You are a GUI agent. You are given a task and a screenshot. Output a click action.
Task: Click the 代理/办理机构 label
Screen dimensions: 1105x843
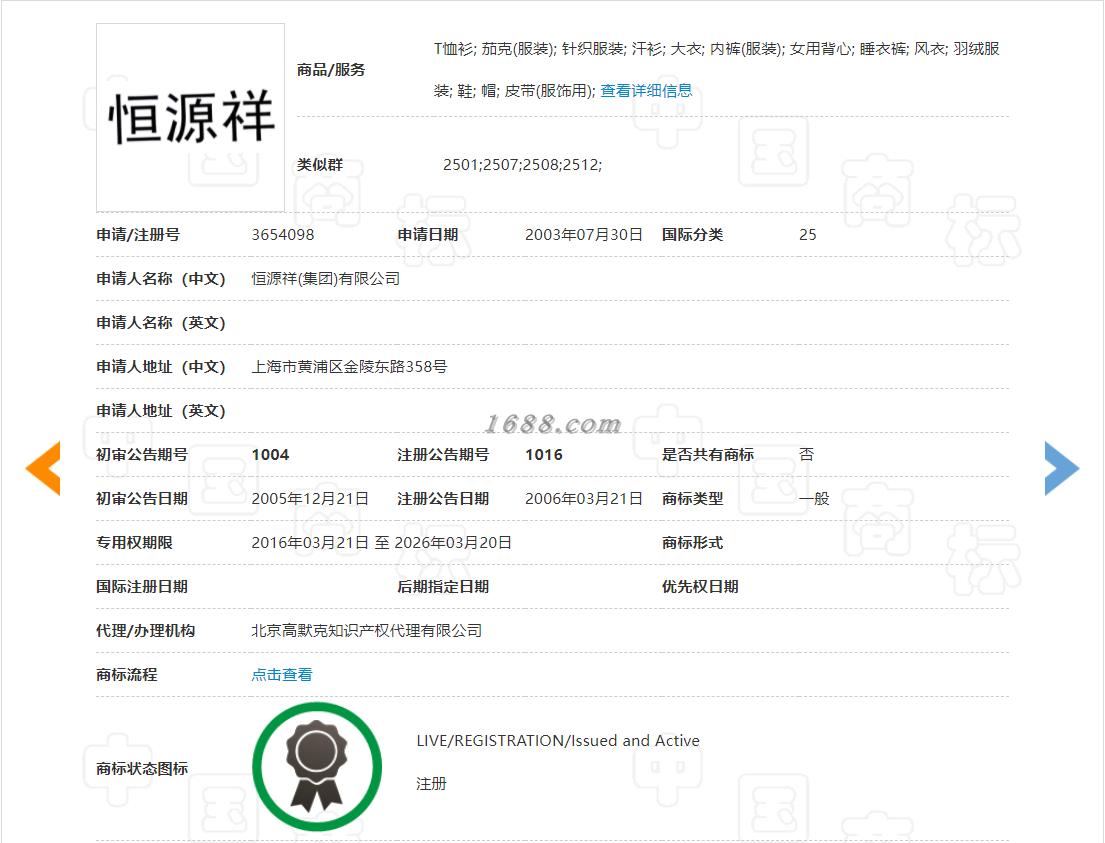click(x=145, y=631)
